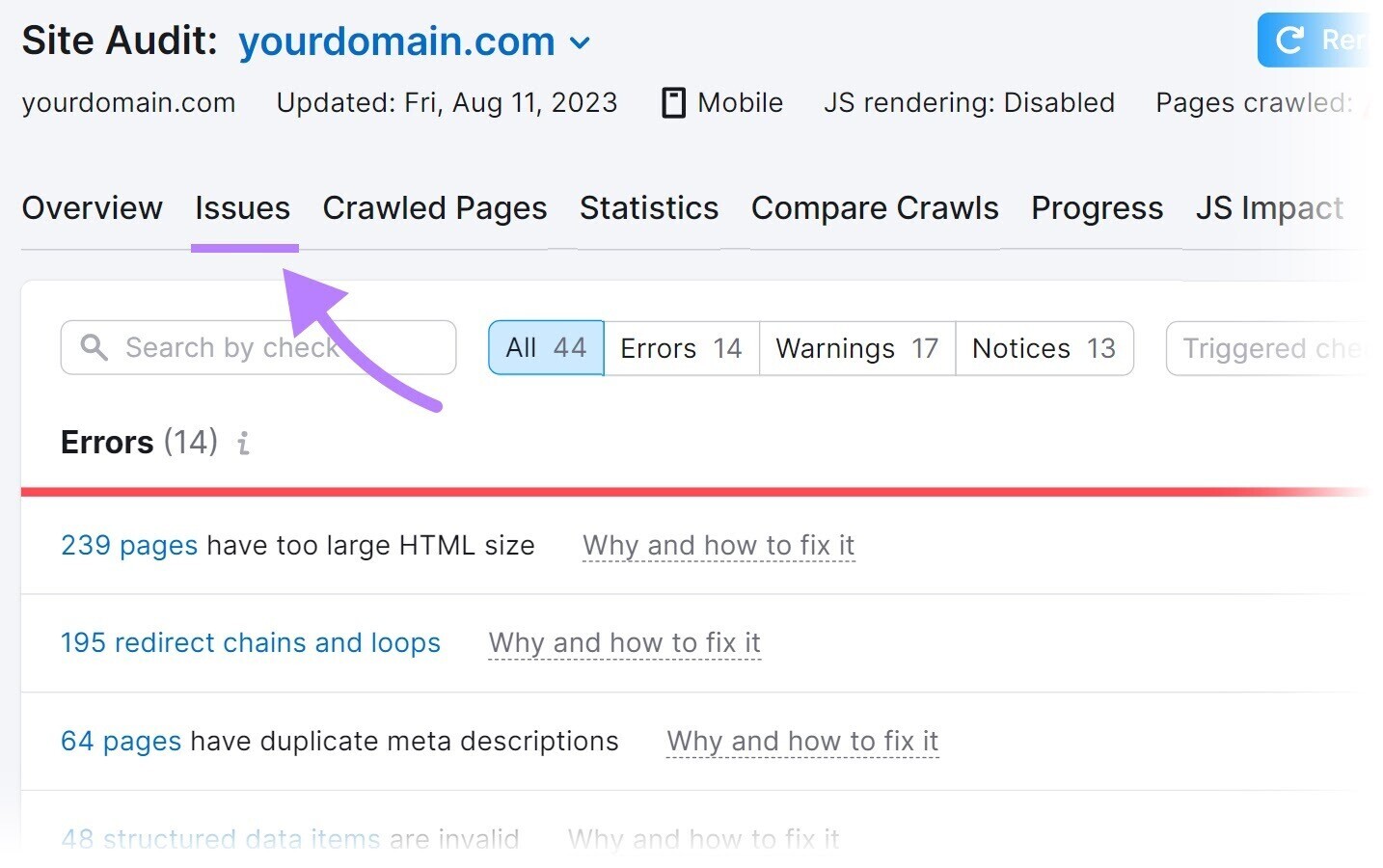Open the JS Impact tab
Screen dimensions: 1383x868
[1269, 207]
